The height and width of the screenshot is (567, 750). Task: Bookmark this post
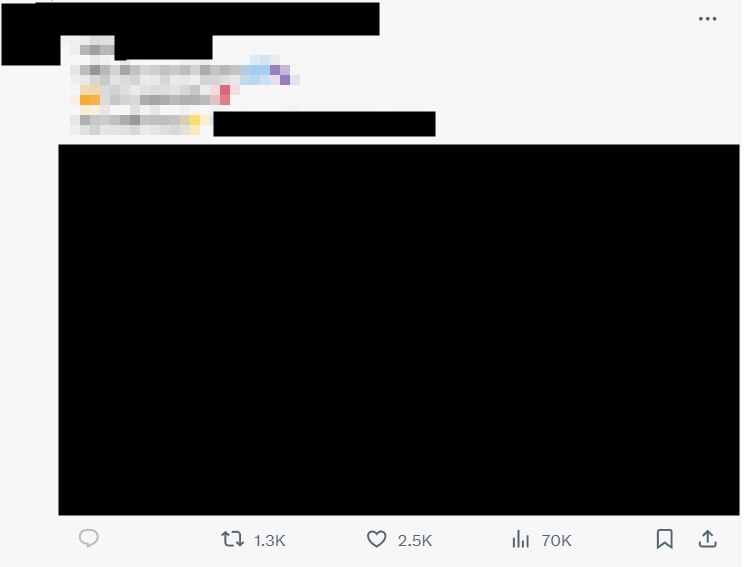664,539
